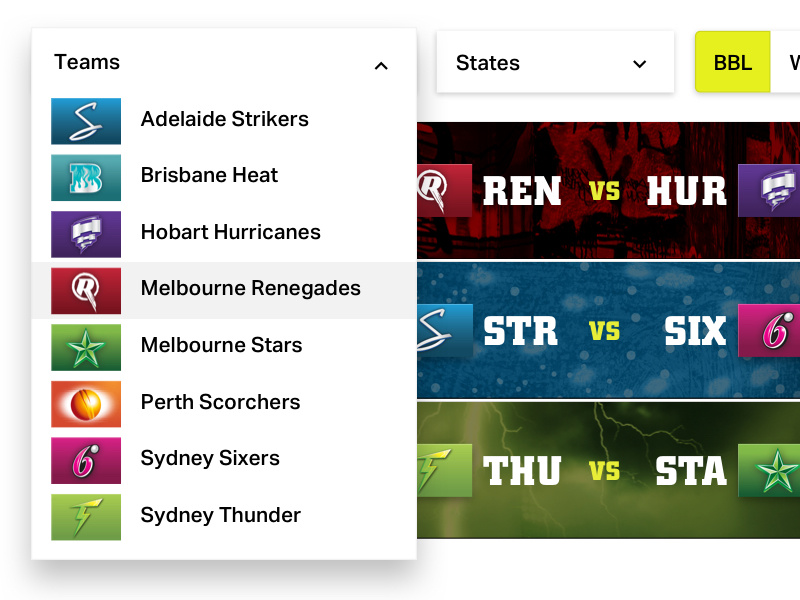Open the States dropdown

pyautogui.click(x=555, y=62)
